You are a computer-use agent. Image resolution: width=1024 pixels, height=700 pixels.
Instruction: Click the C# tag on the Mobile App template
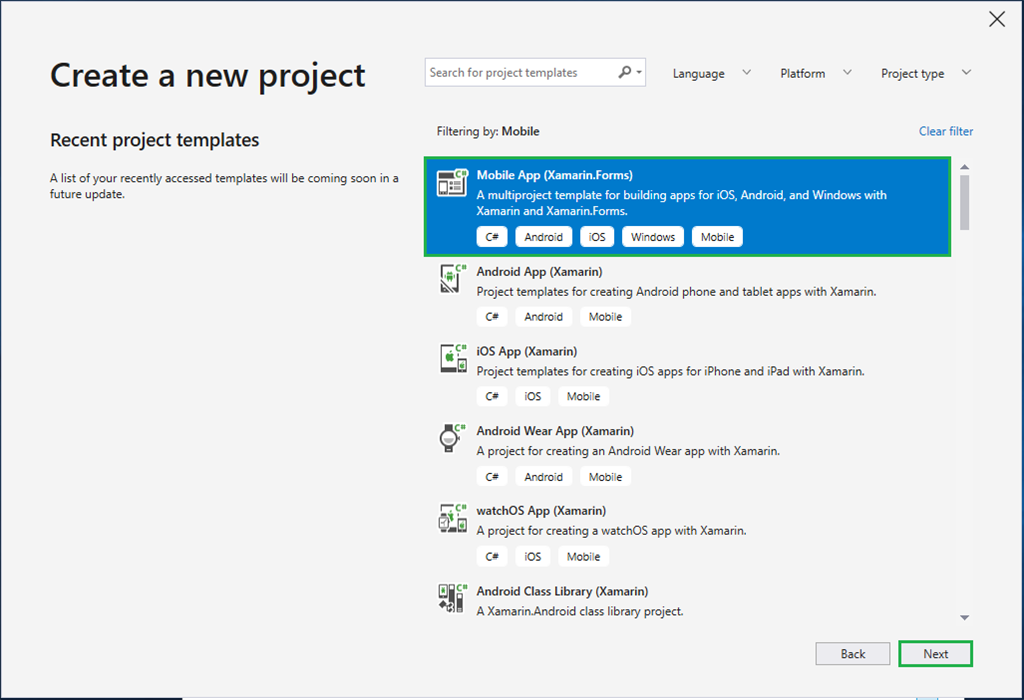(x=491, y=236)
